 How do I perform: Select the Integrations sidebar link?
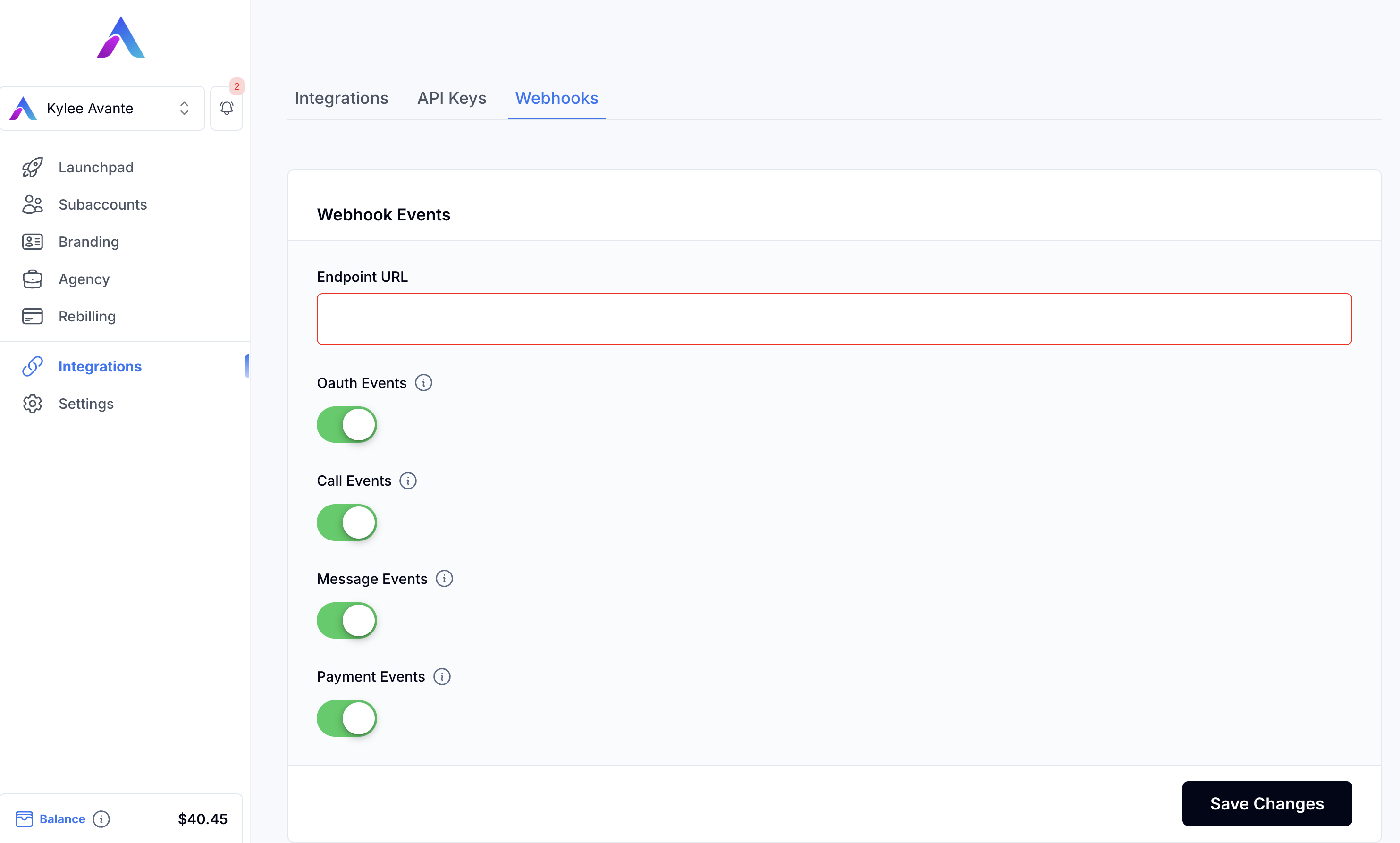(100, 366)
